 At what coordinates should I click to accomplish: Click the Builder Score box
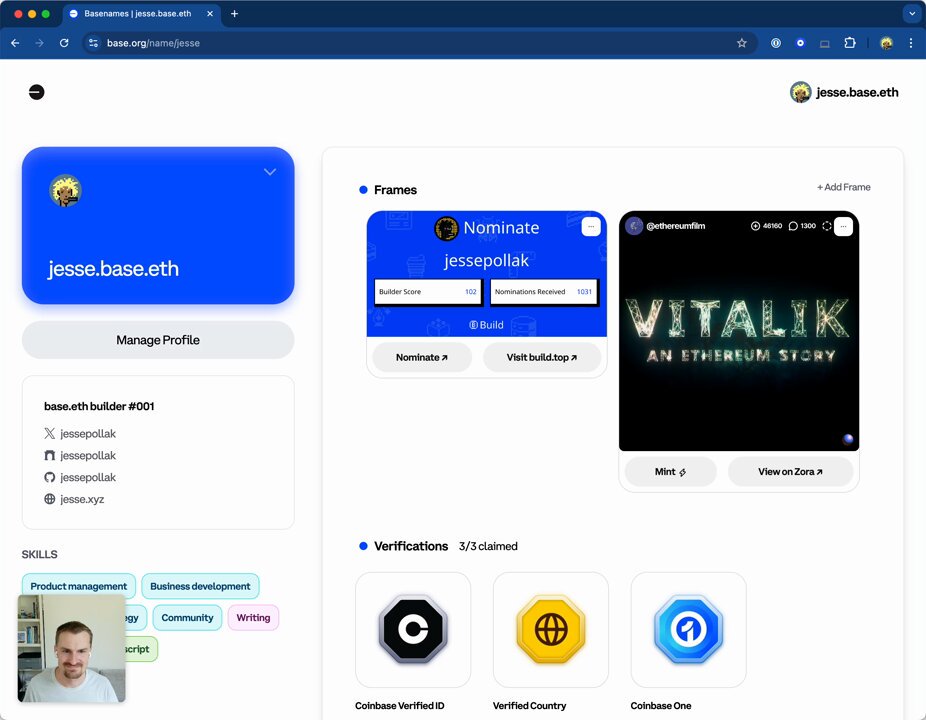point(428,292)
